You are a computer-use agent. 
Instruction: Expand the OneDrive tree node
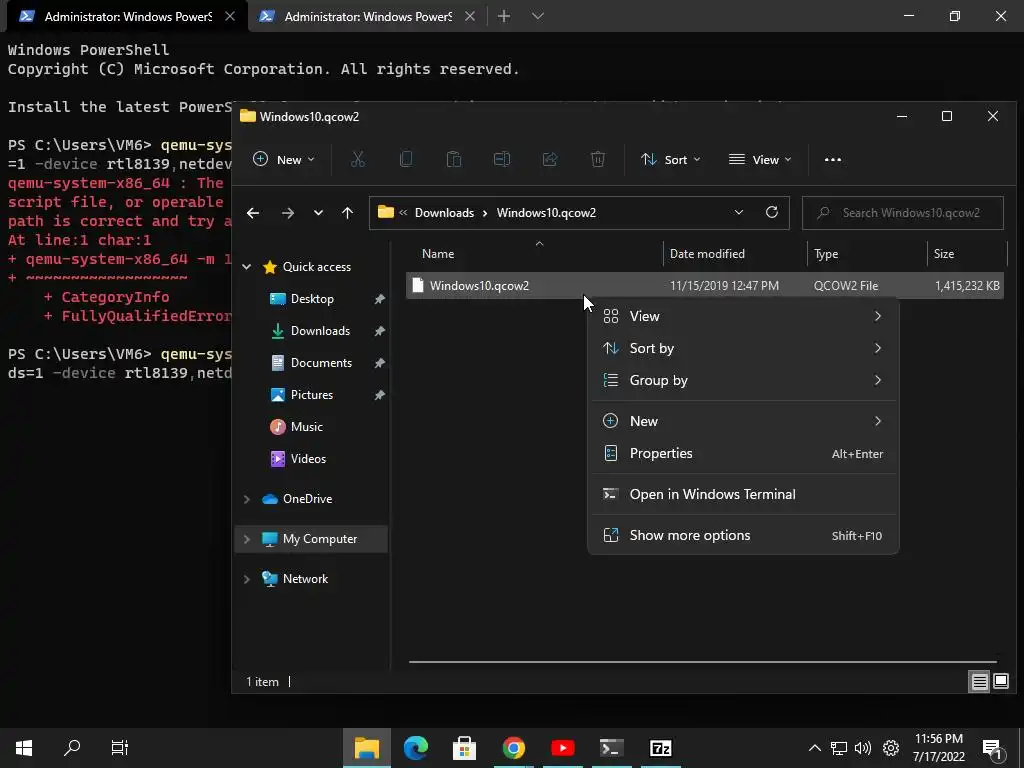(x=247, y=499)
